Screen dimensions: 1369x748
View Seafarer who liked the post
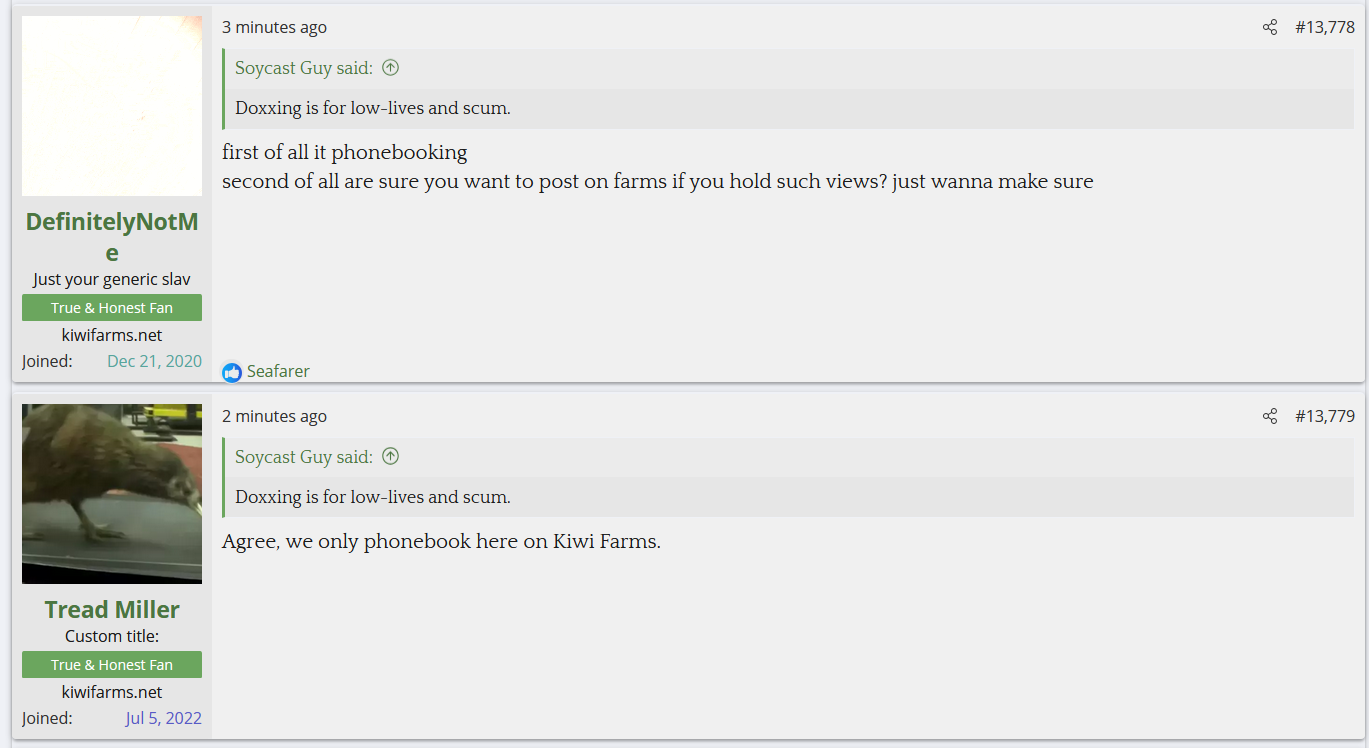tap(278, 372)
